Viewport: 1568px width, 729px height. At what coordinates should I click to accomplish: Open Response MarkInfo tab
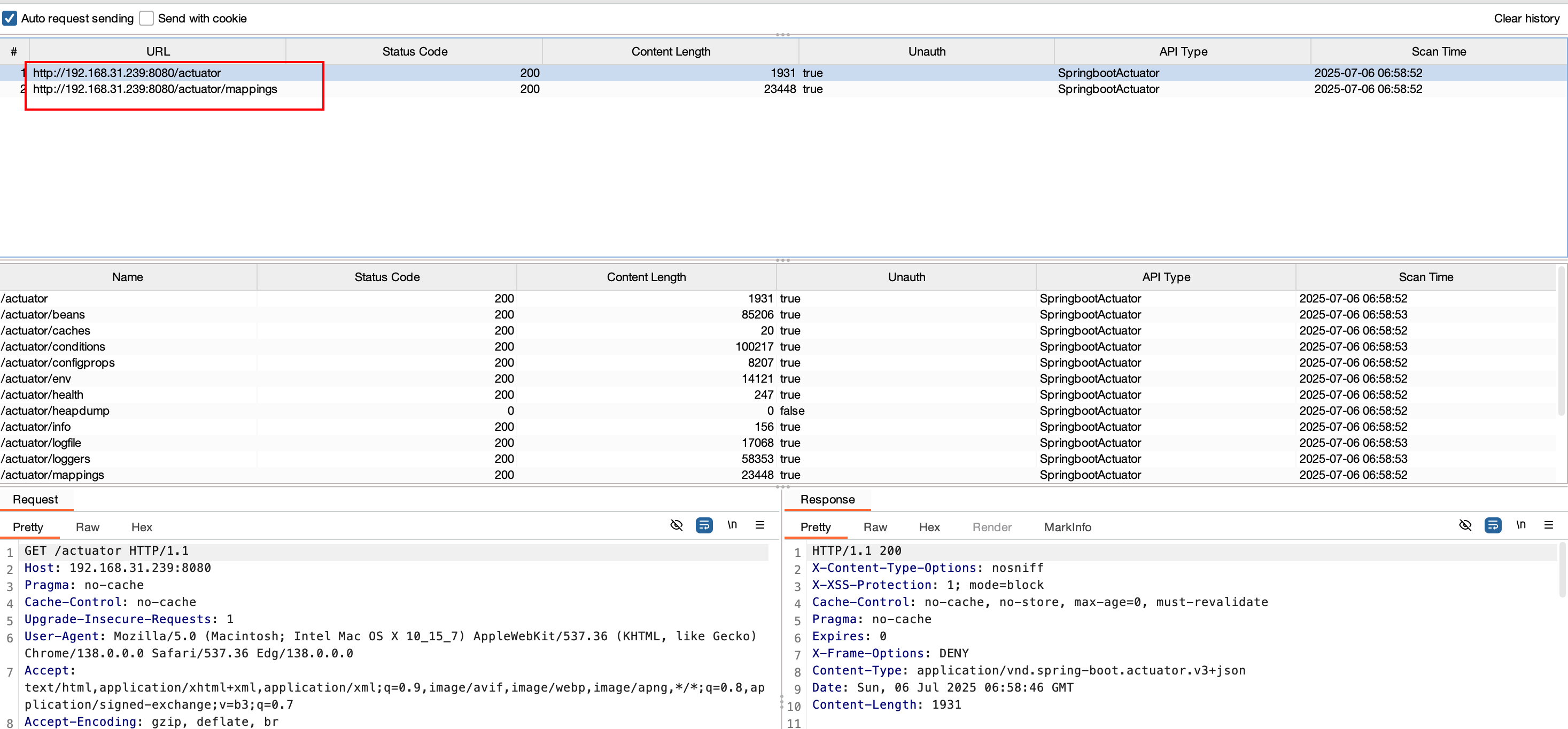coord(1068,527)
